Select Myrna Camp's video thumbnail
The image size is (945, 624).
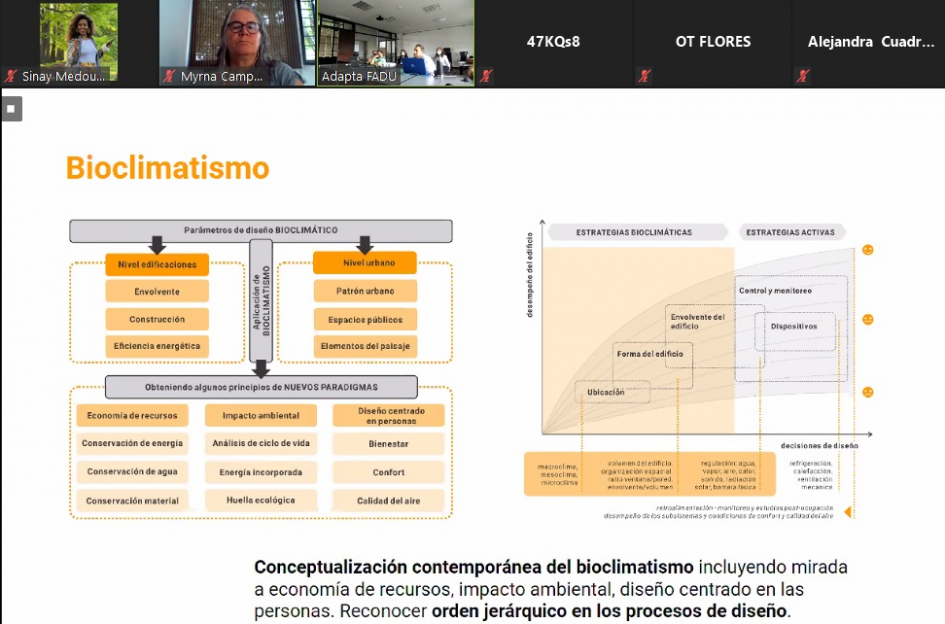tap(237, 43)
